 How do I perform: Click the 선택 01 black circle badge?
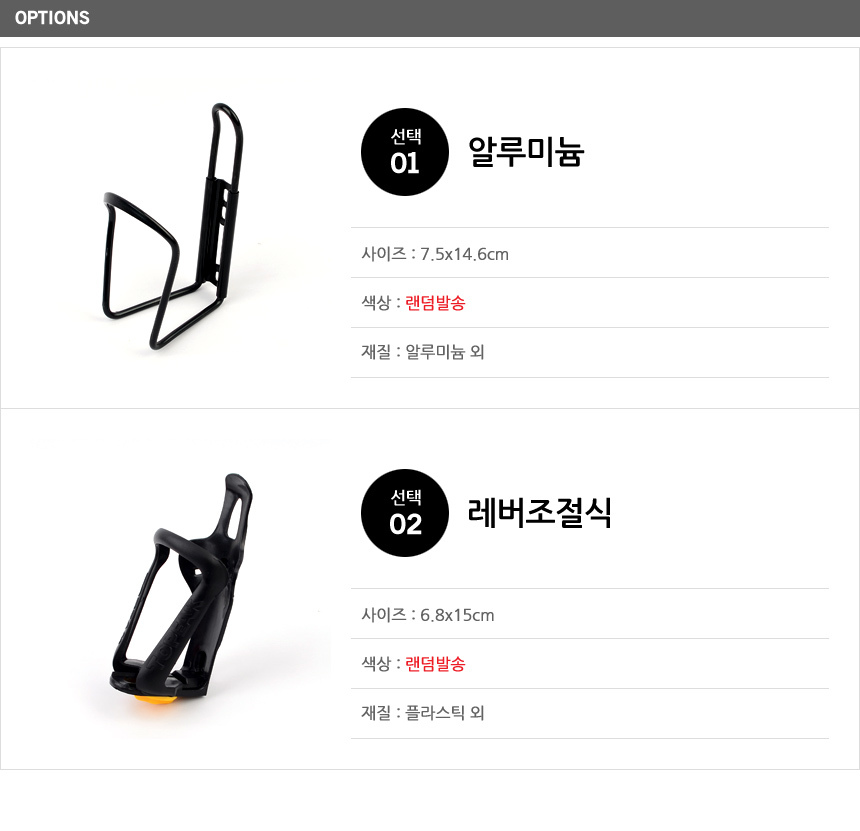tap(405, 152)
